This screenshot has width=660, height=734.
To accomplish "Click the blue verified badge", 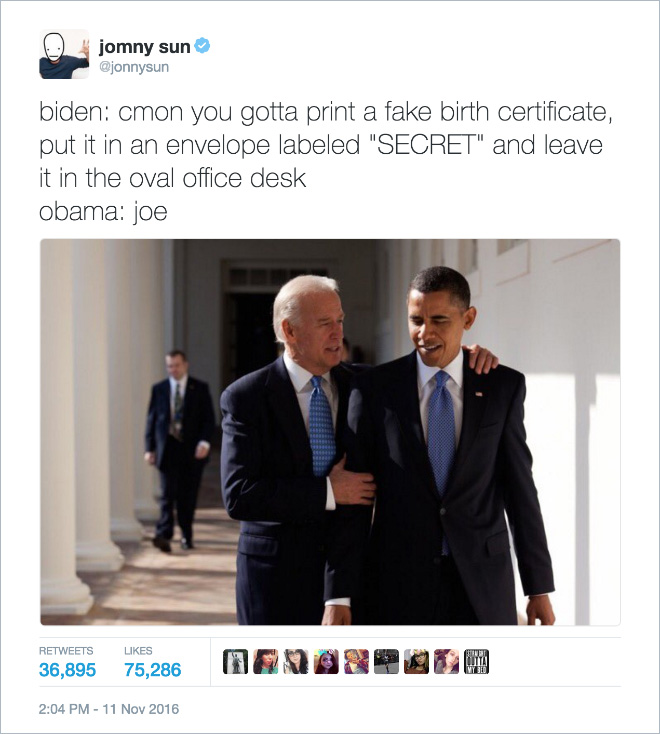I will point(202,46).
